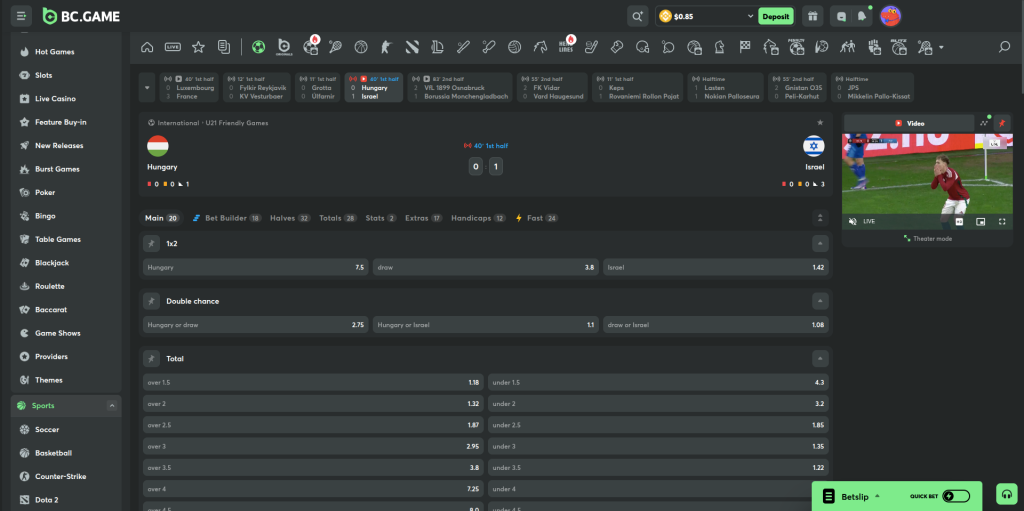The height and width of the screenshot is (511, 1024).
Task: Pin the video panel with the red pin
Action: (1002, 123)
